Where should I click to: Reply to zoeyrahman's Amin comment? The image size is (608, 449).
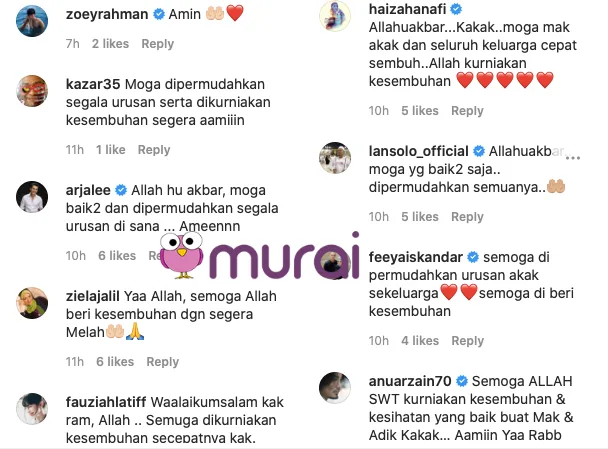pyautogui.click(x=157, y=44)
